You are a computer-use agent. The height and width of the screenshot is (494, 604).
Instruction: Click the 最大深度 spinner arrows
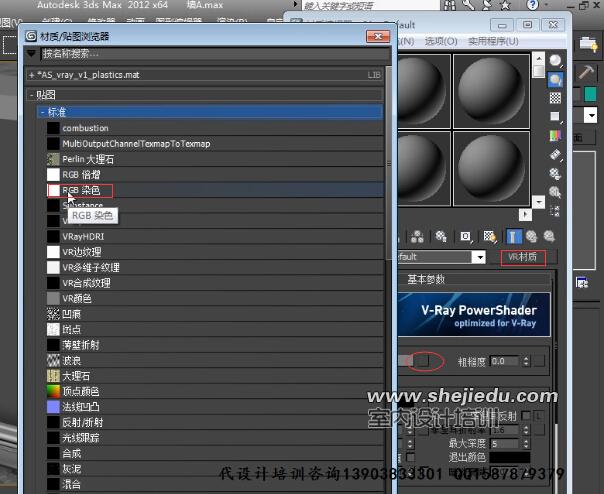click(526, 444)
